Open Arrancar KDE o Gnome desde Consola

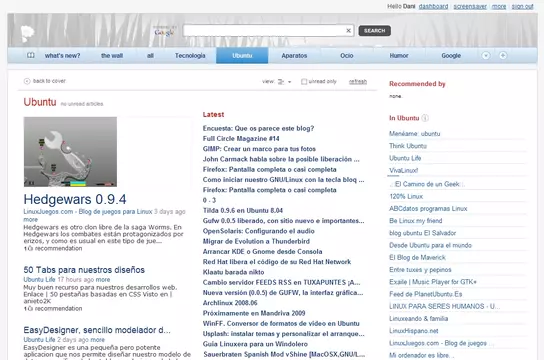(263, 251)
